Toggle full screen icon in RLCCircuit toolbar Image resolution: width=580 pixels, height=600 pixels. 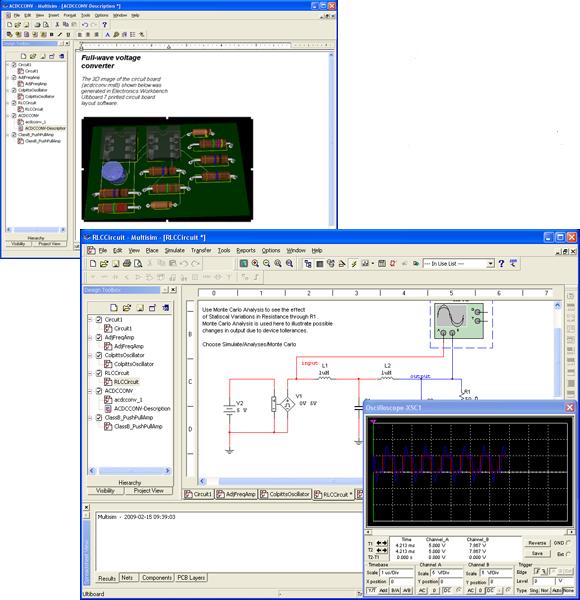pyautogui.click(x=243, y=264)
